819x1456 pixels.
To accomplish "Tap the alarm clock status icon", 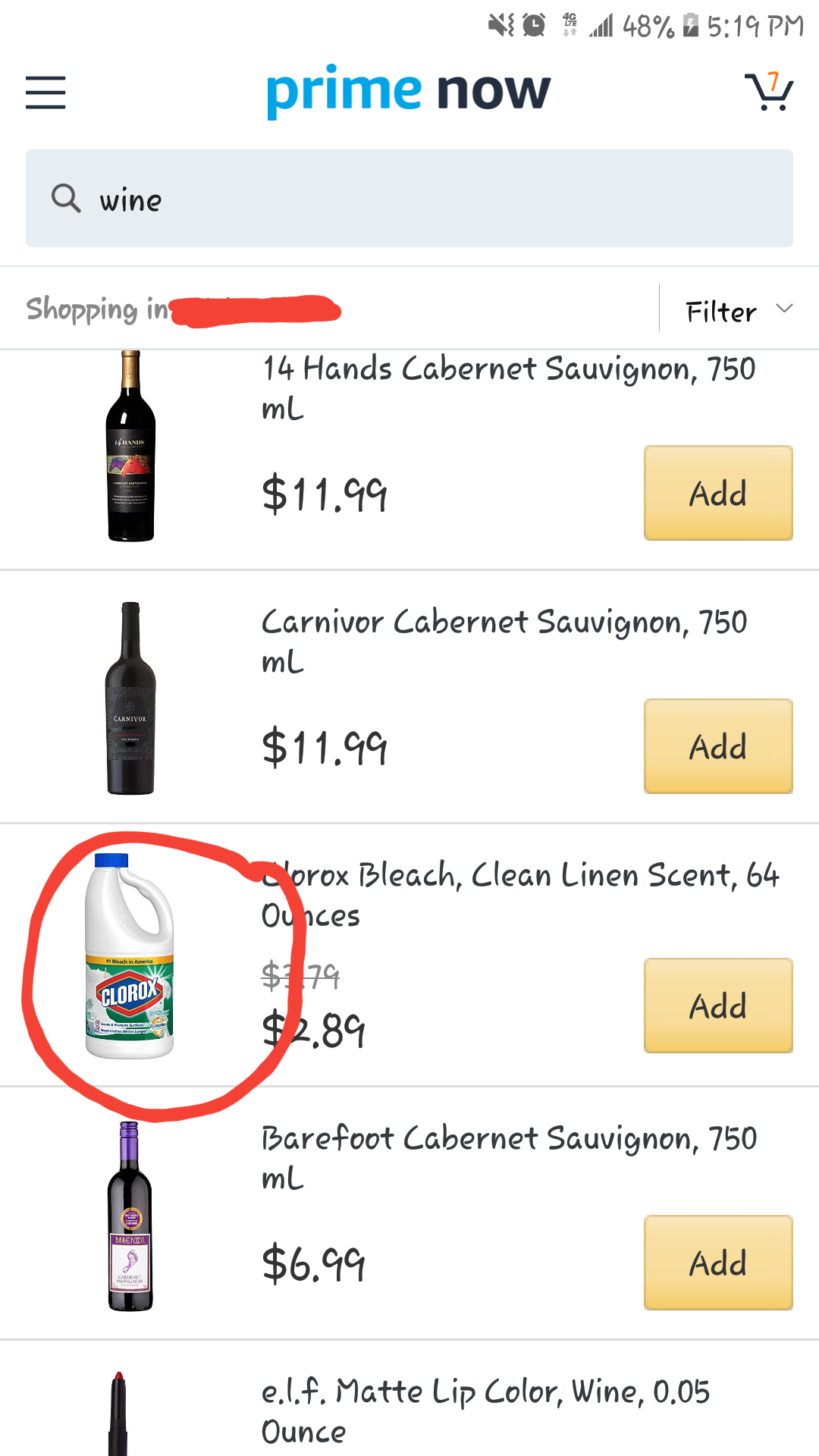I will pos(535,26).
